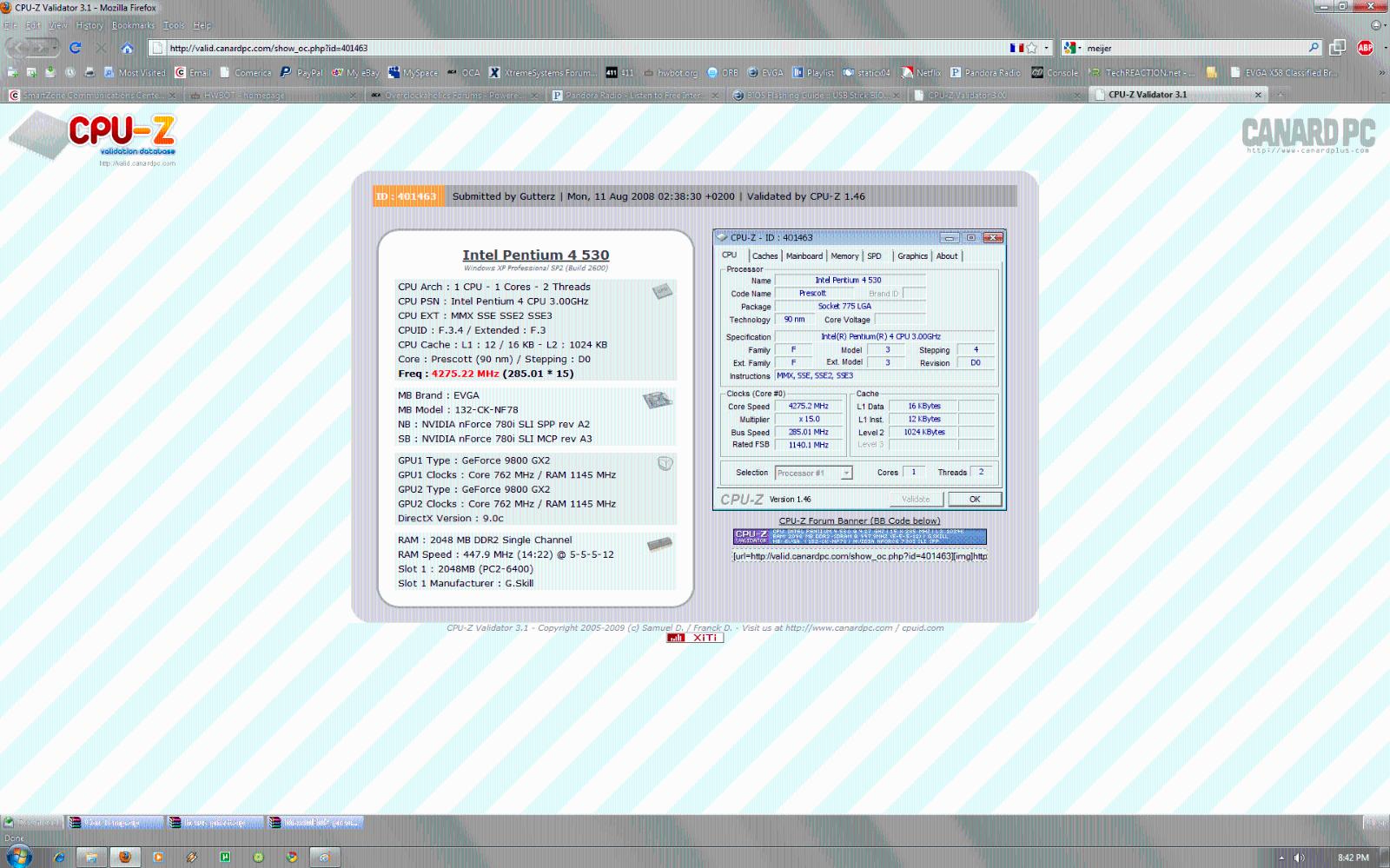Expand the Processor #1 selection combo box
The width and height of the screenshot is (1390, 868).
pyautogui.click(x=813, y=473)
